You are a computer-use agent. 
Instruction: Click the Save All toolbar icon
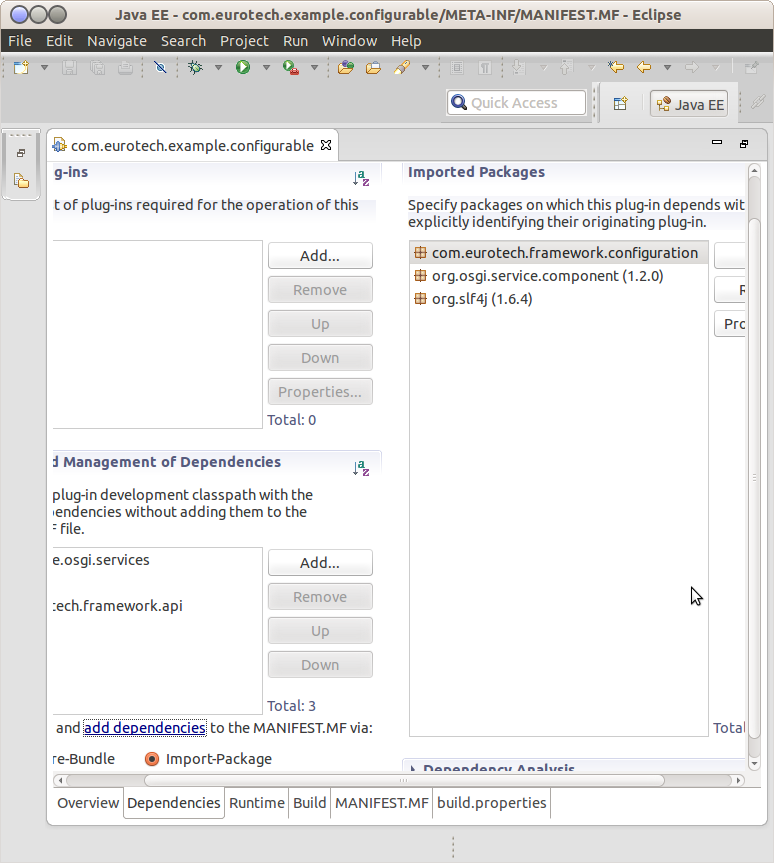pyautogui.click(x=97, y=68)
